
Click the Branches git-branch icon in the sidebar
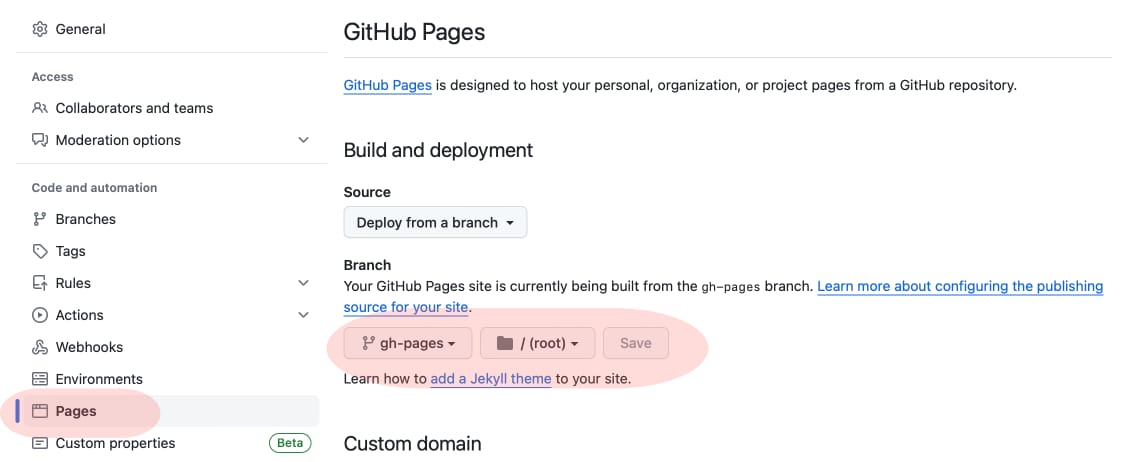point(40,219)
